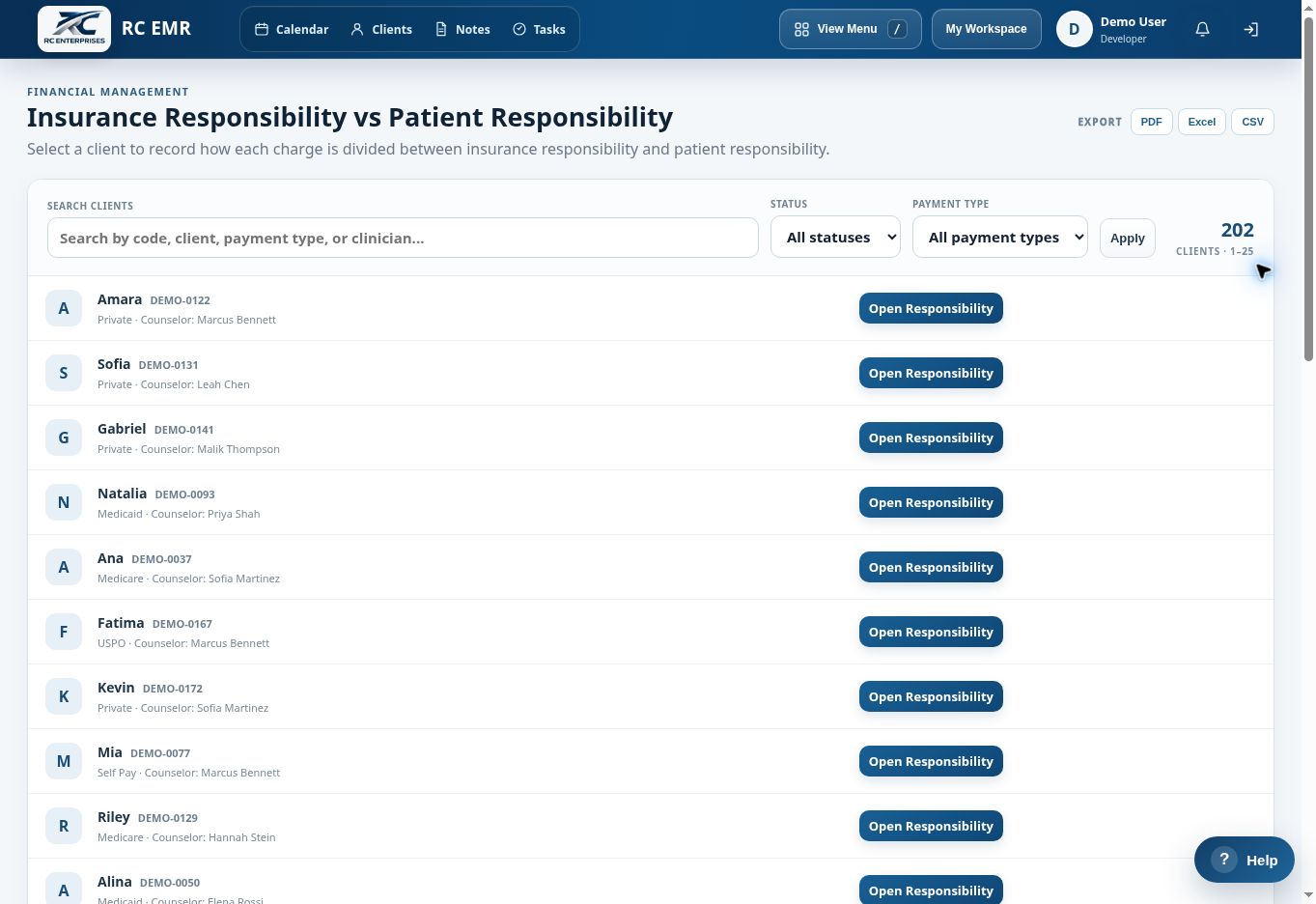Open the Notes section
The height and width of the screenshot is (904, 1316).
pyautogui.click(x=462, y=29)
